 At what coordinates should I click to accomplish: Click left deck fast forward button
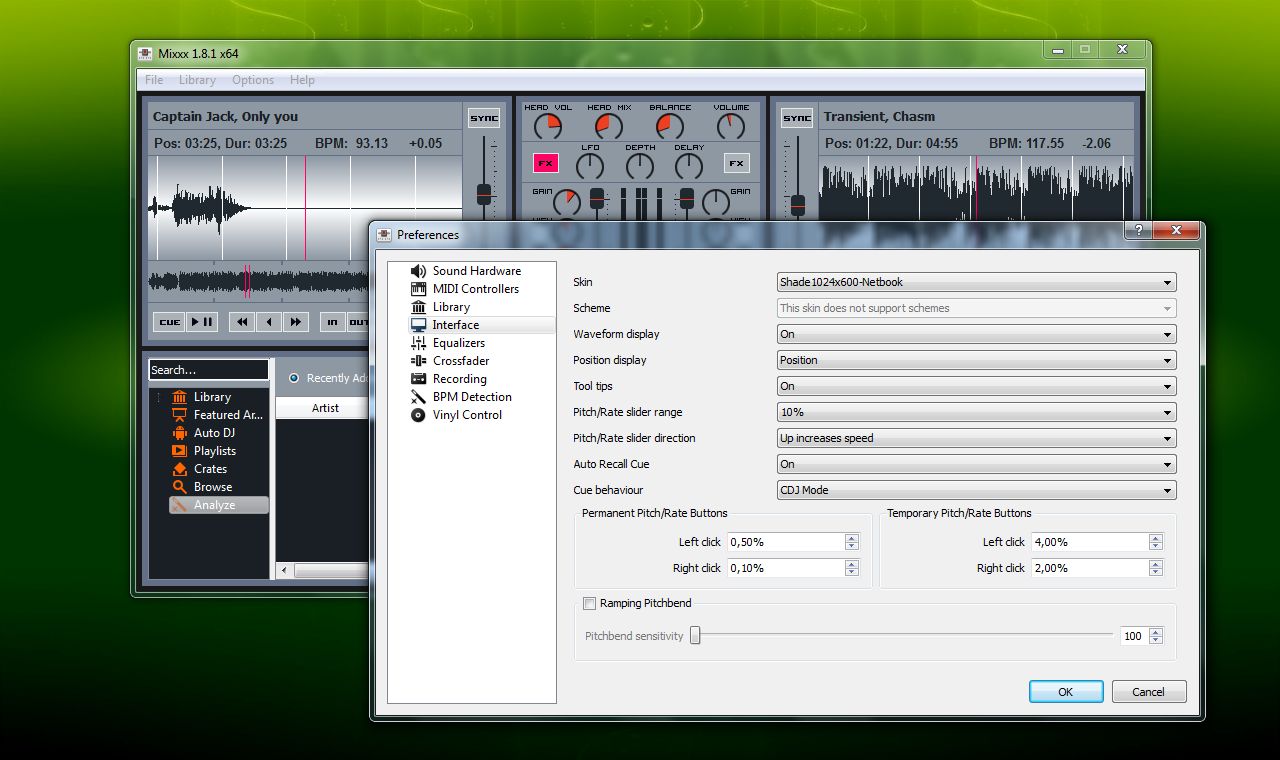295,322
